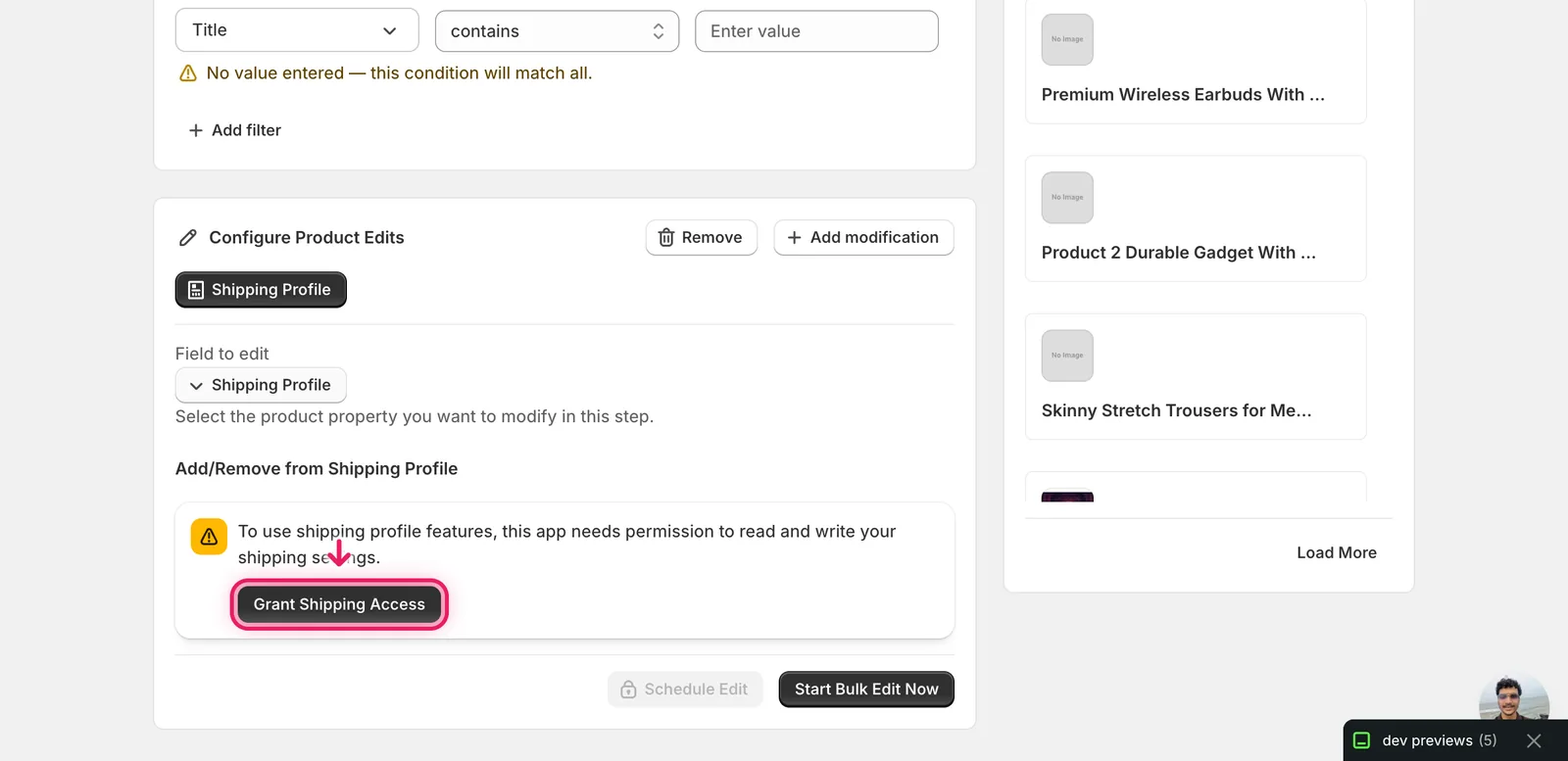The width and height of the screenshot is (1568, 761).
Task: Click Skinny Stretch Trousers for Me... title
Action: (x=1176, y=410)
